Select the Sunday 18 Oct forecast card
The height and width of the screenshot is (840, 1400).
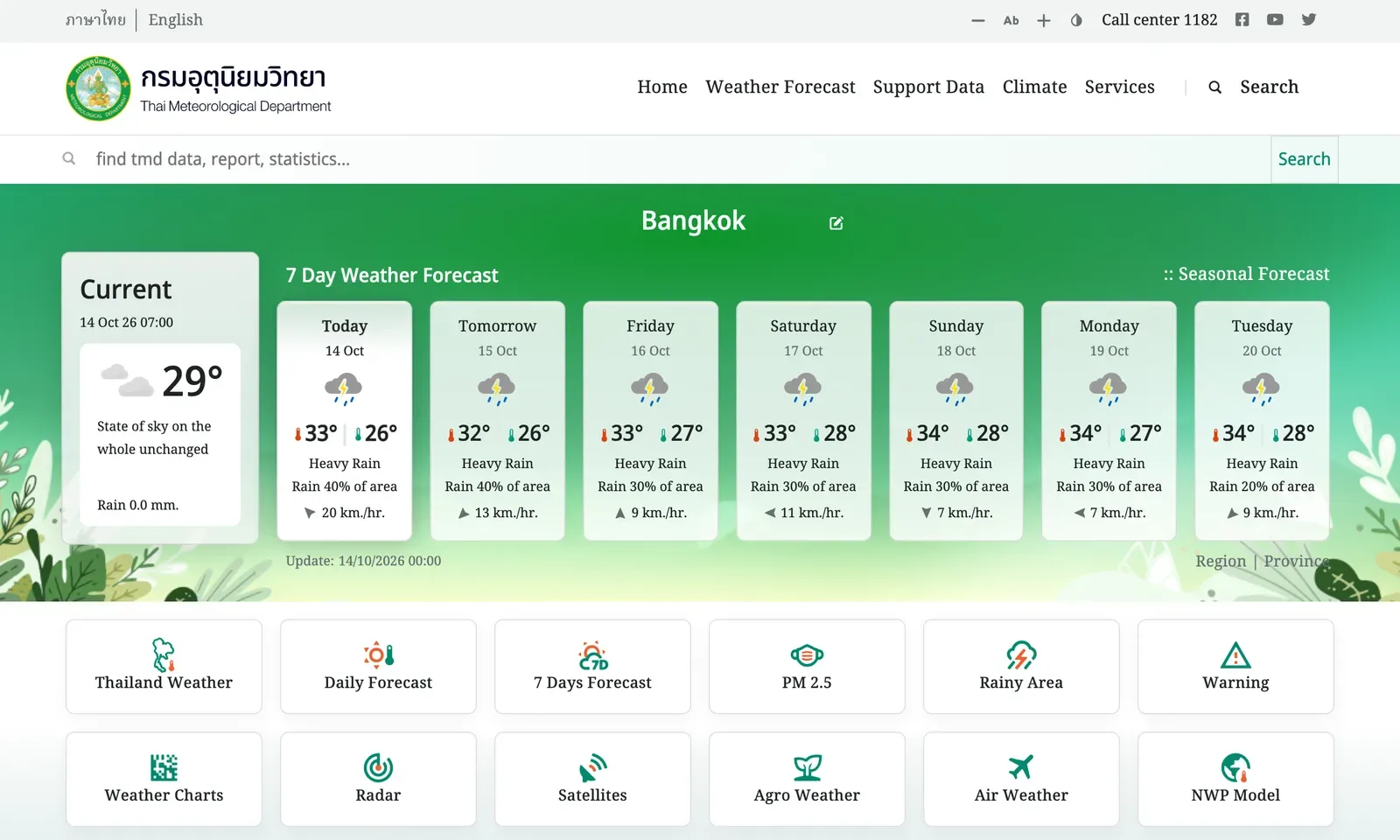956,421
